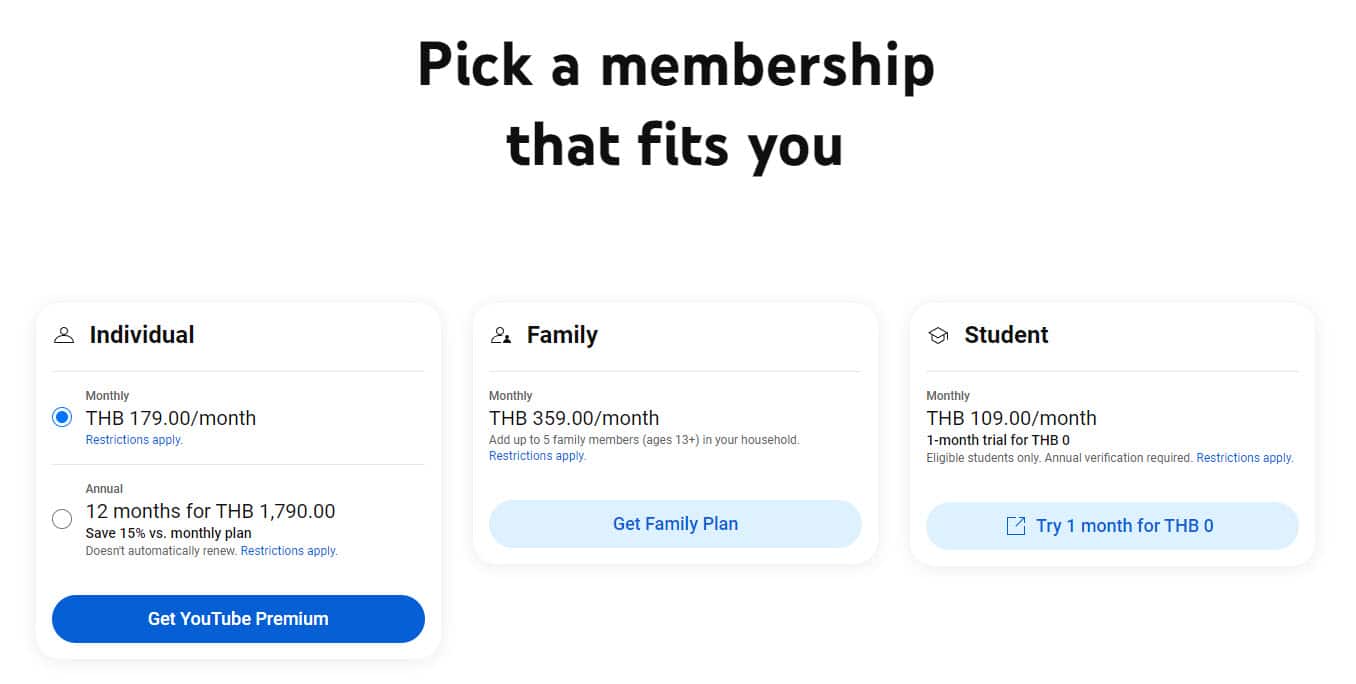The height and width of the screenshot is (684, 1356).
Task: Click the Get Family Plan button
Action: pos(675,524)
